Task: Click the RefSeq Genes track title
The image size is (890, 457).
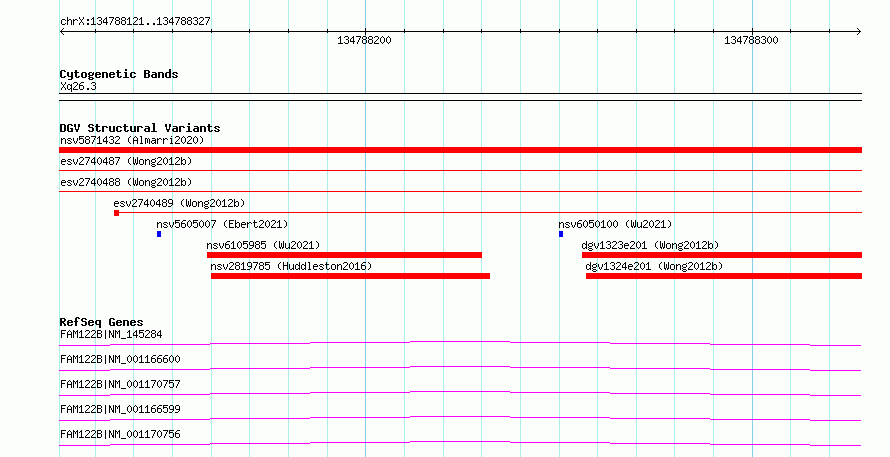Action: click(x=101, y=322)
